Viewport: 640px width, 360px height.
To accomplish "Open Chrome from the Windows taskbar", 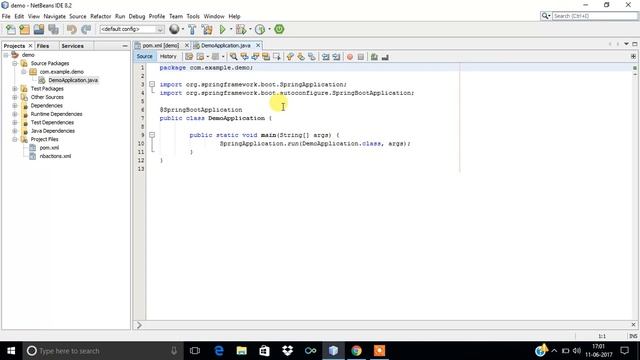I will coord(356,351).
